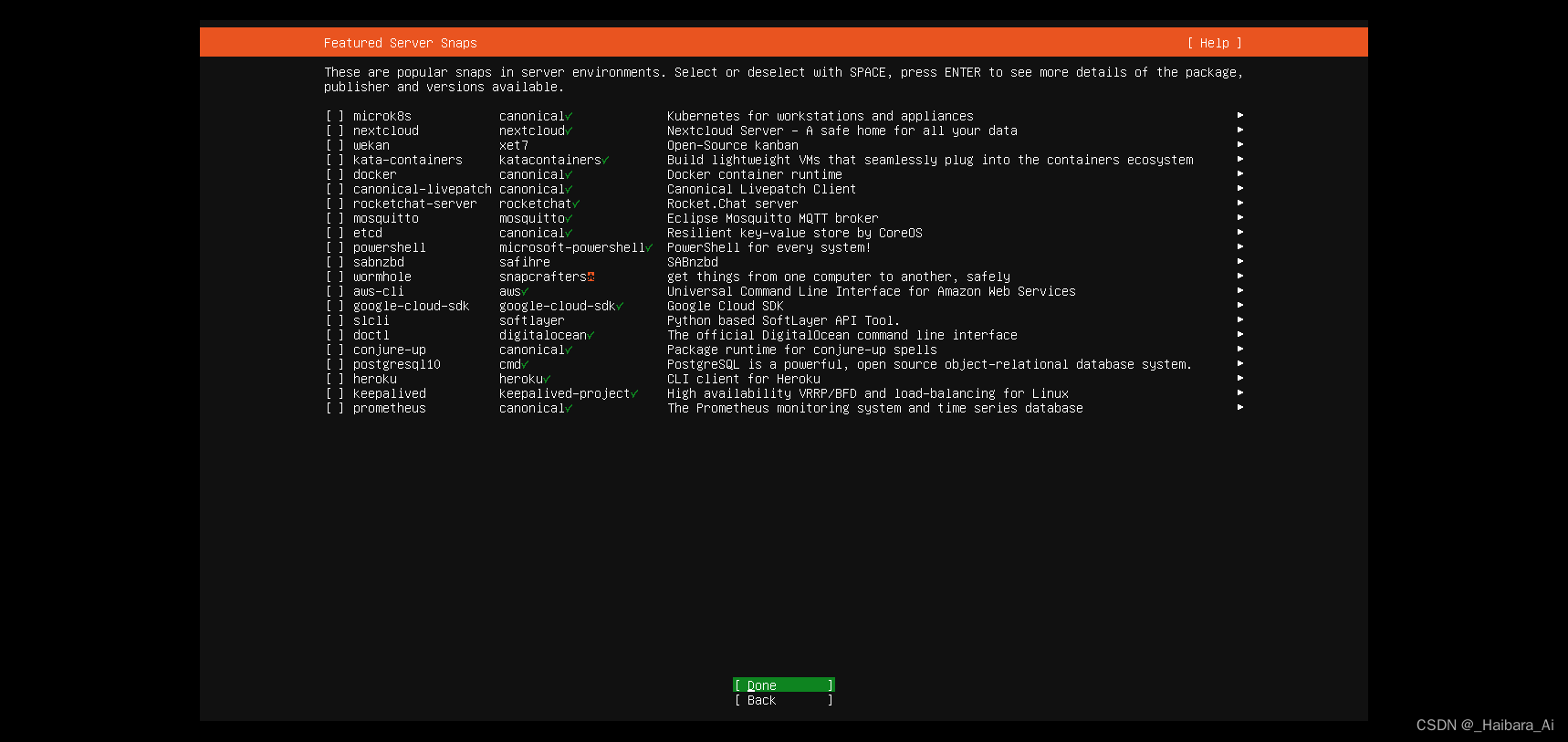Image resolution: width=1568 pixels, height=742 pixels.
Task: Tick the conjure-up checkbox
Action: 335,350
